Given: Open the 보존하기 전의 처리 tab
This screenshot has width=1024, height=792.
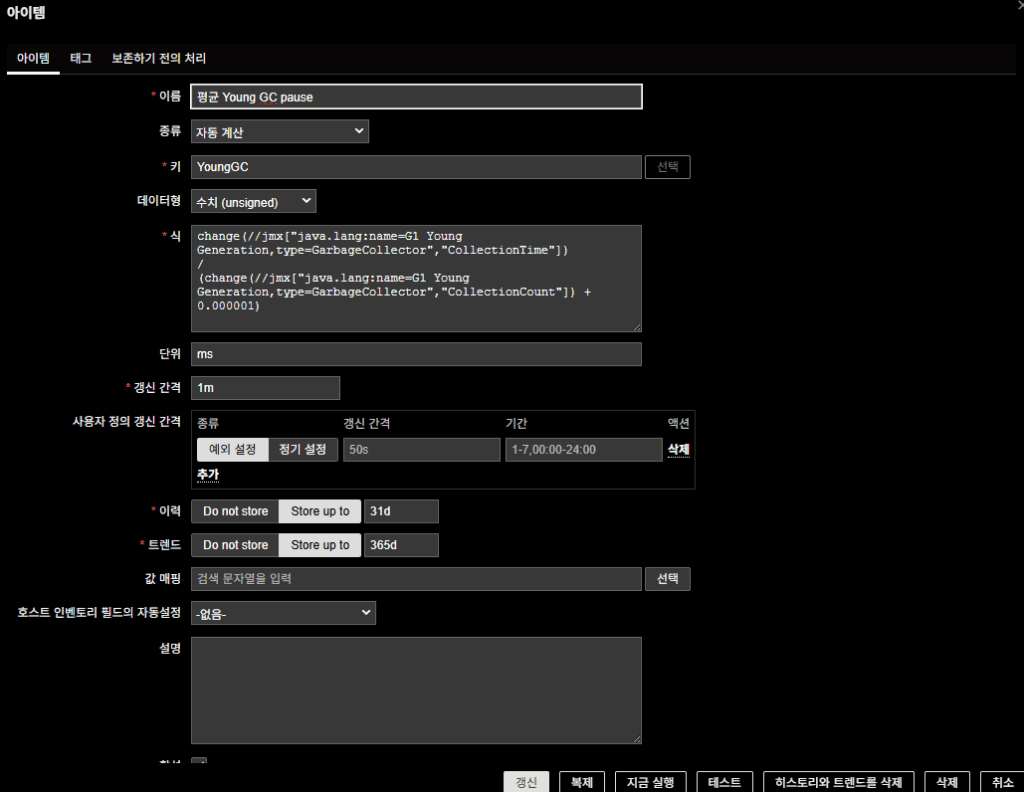Looking at the screenshot, I should click(x=159, y=59).
